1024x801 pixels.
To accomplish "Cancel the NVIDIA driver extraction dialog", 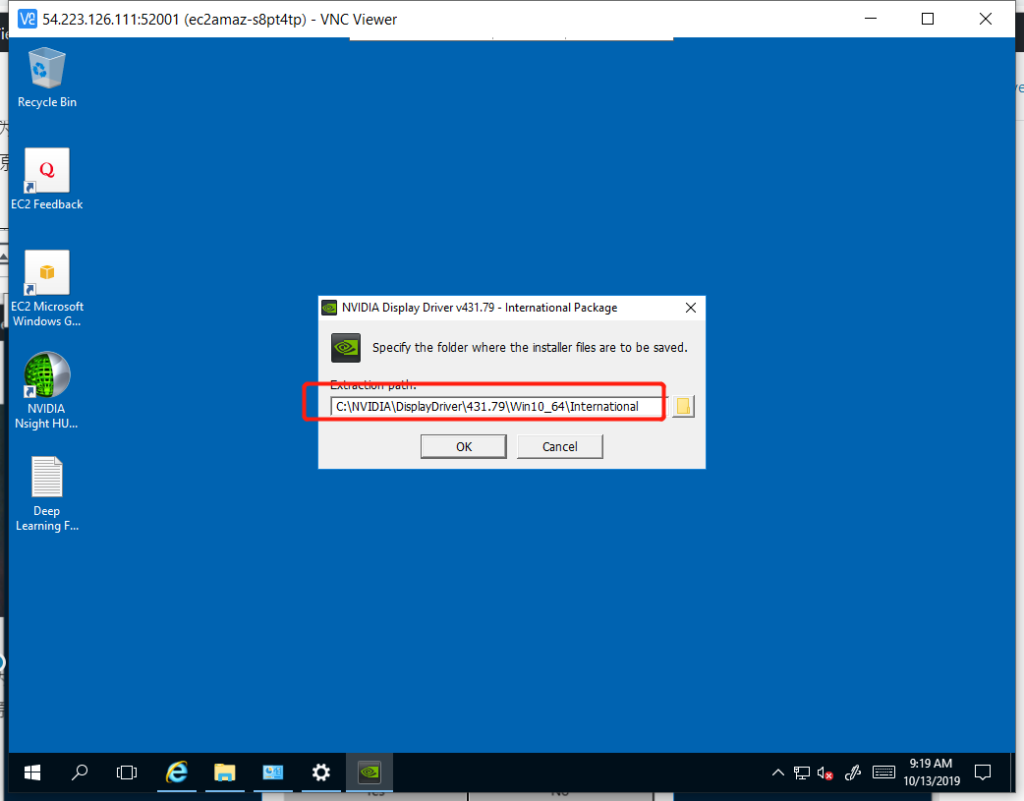I will (x=560, y=447).
